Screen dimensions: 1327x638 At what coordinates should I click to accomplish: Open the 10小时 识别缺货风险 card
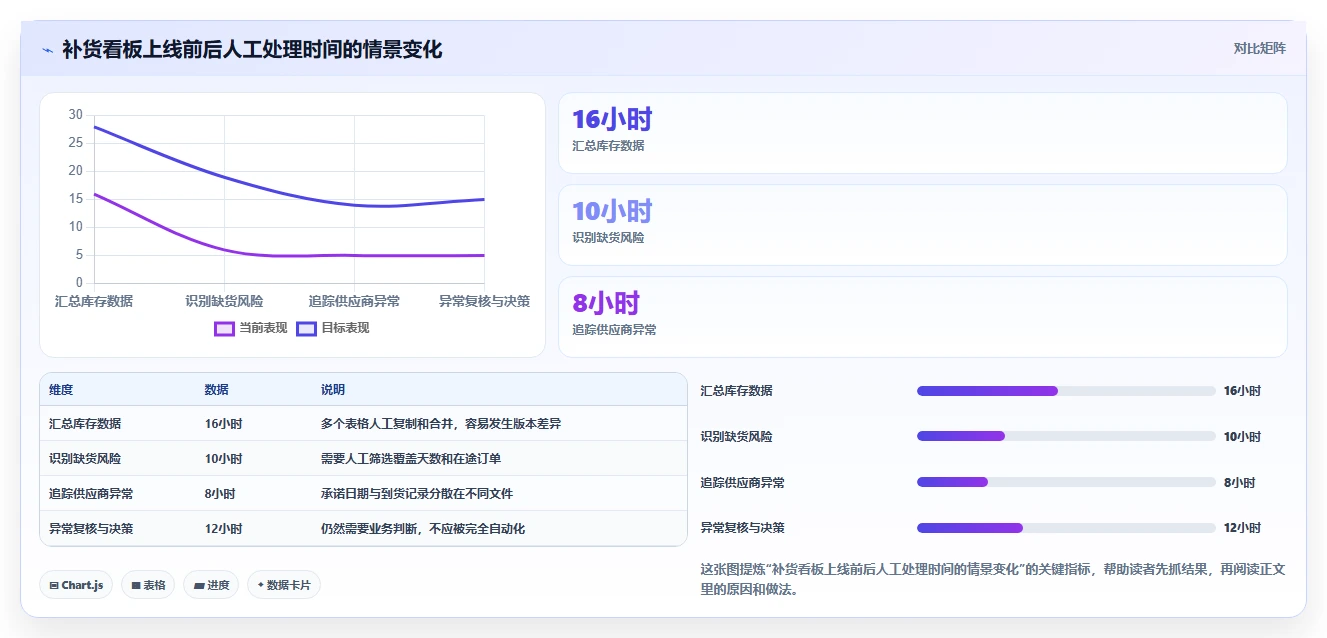[922, 225]
